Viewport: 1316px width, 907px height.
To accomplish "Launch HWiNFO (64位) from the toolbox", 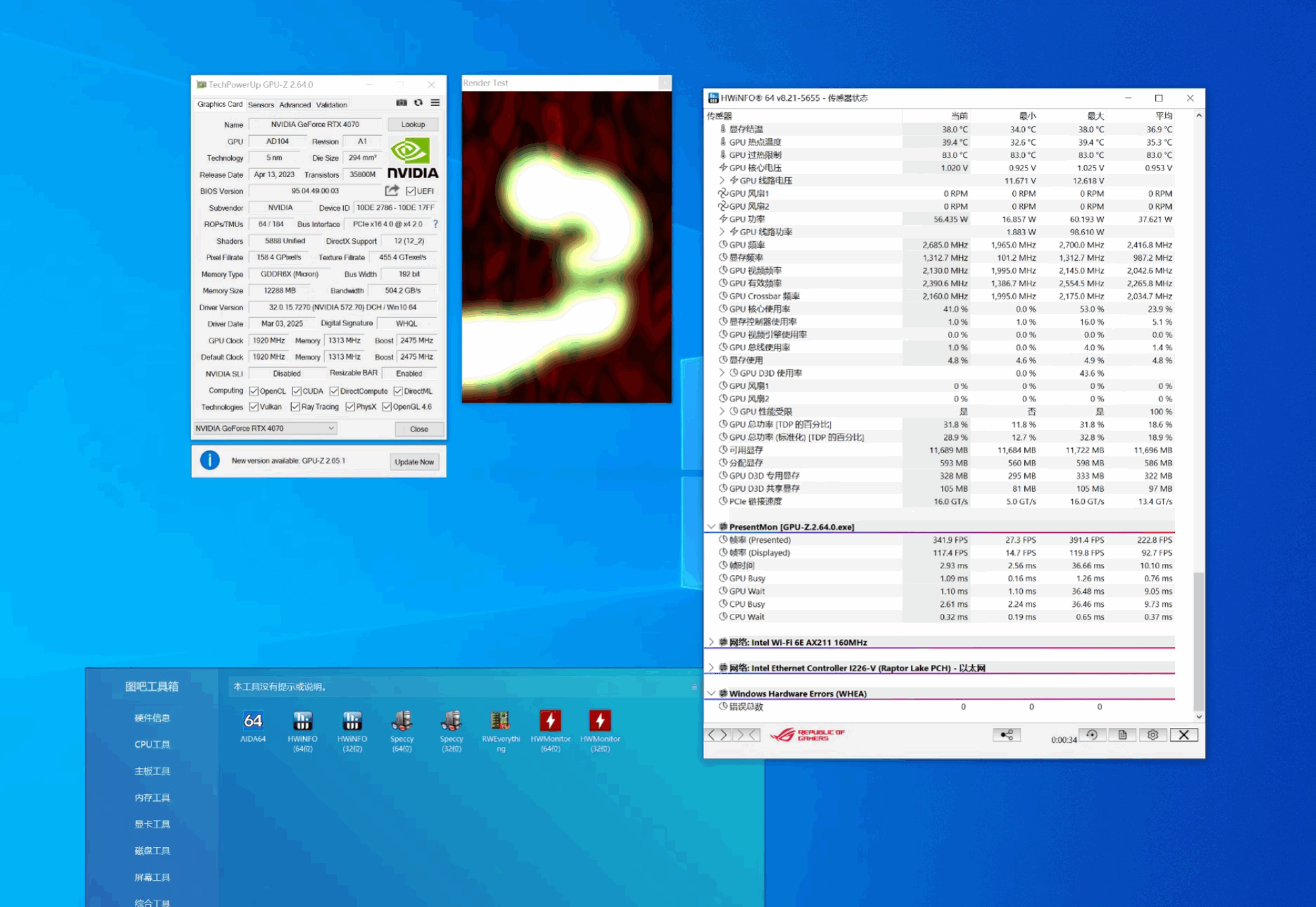I will [x=302, y=731].
